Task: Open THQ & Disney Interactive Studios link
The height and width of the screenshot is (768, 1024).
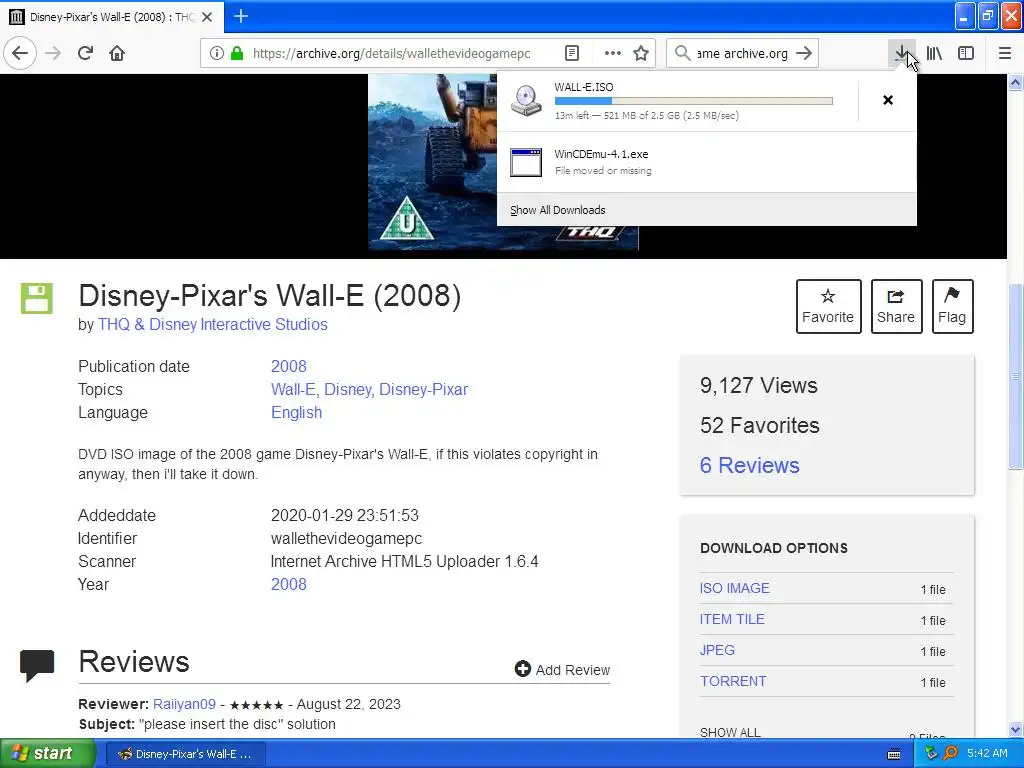Action: [x=212, y=325]
